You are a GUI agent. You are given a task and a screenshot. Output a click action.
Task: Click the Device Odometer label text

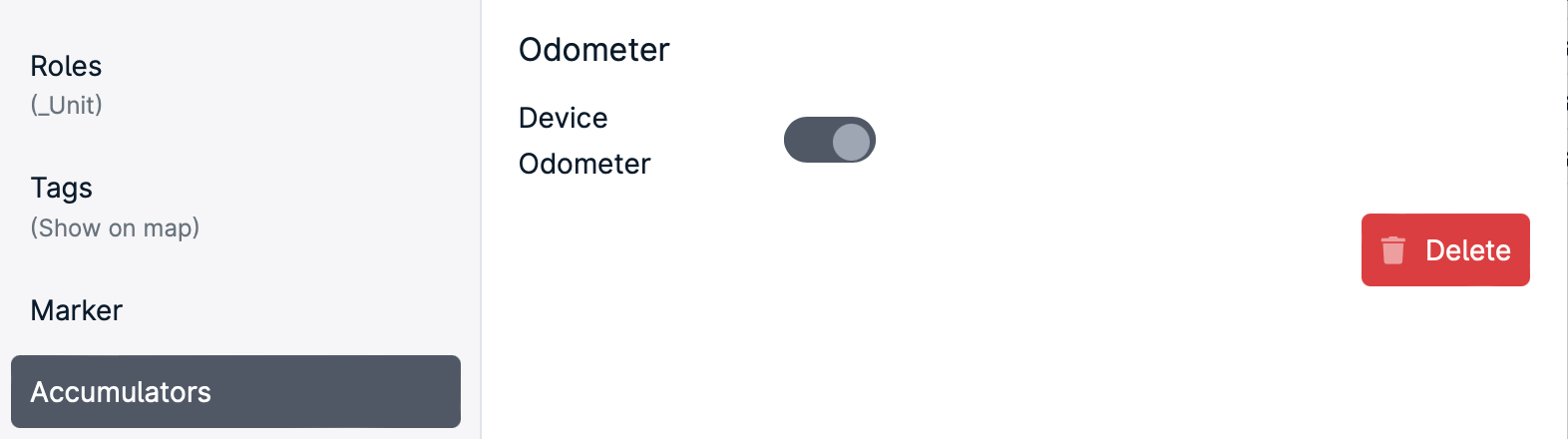pos(585,141)
